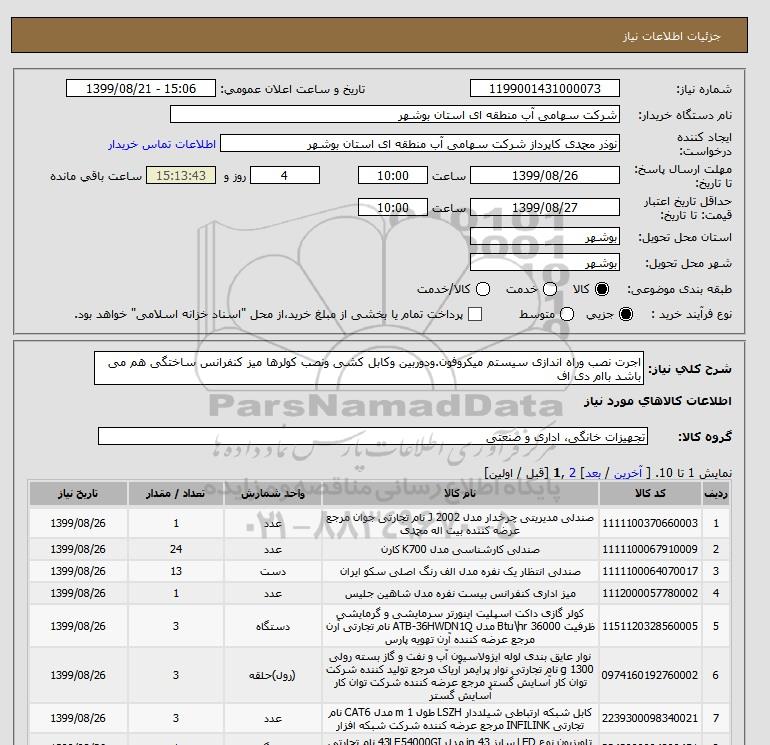The height and width of the screenshot is (745, 770).
Task: Select product code 1111100067910009
Action: point(650,549)
